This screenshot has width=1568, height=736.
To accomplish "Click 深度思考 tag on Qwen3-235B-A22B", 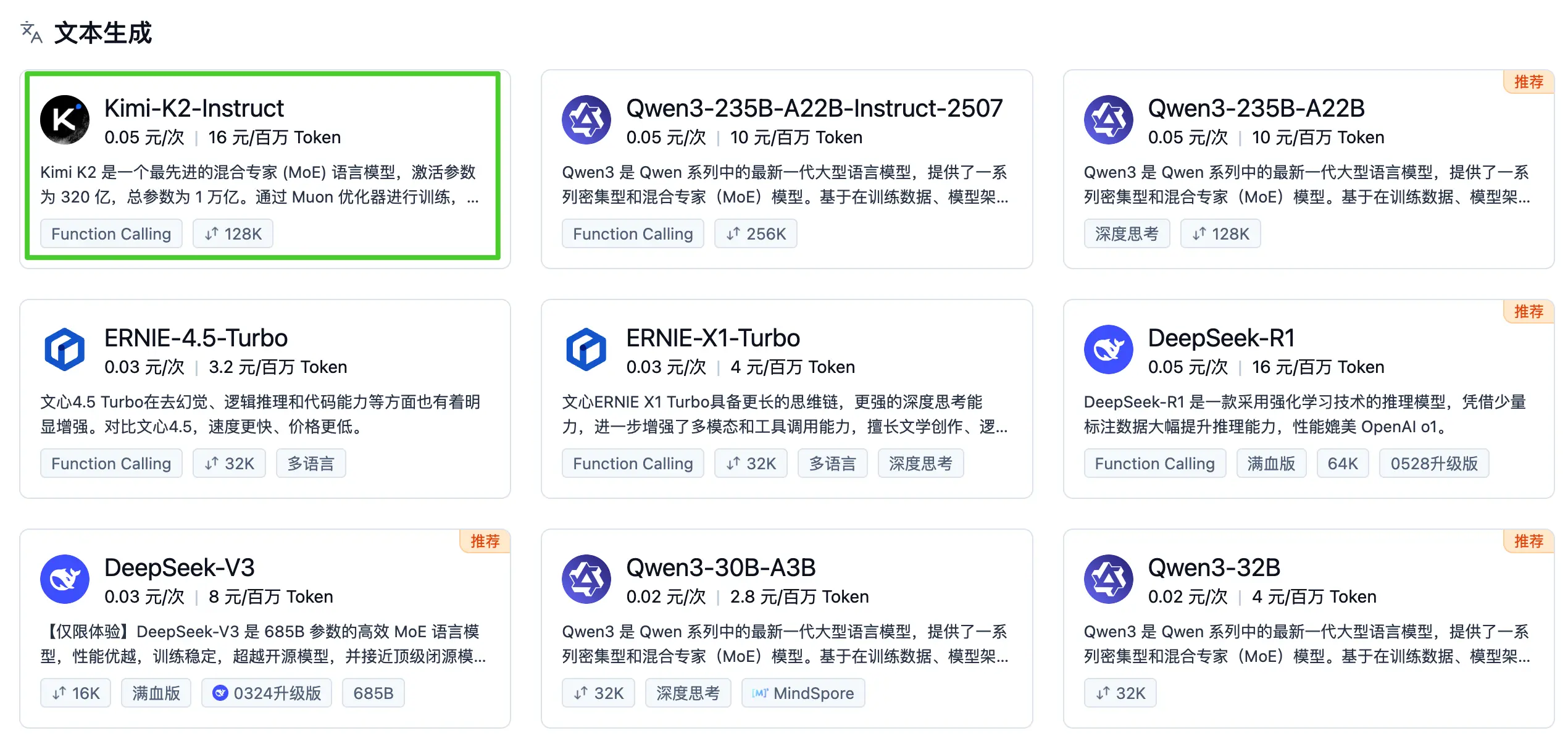I will click(1127, 233).
